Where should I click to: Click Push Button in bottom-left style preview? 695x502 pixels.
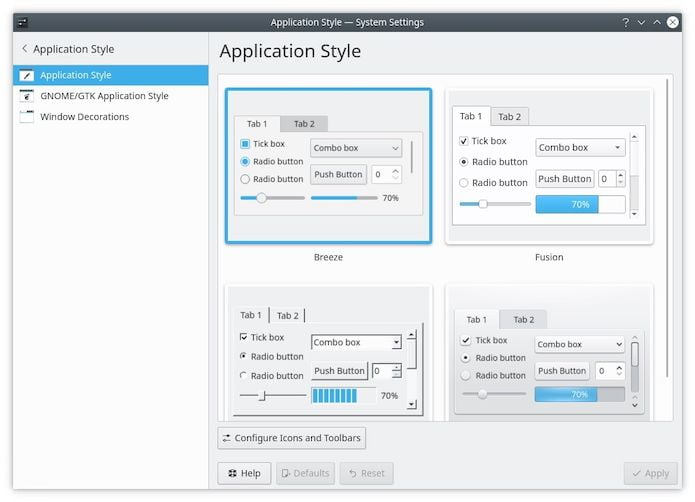(x=339, y=371)
